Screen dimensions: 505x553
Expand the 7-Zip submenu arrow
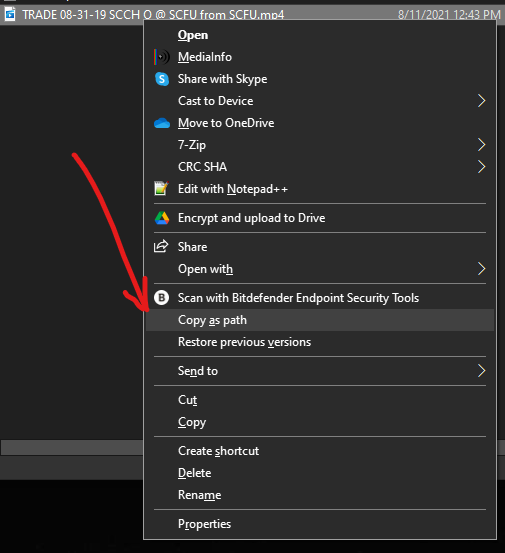click(x=481, y=145)
